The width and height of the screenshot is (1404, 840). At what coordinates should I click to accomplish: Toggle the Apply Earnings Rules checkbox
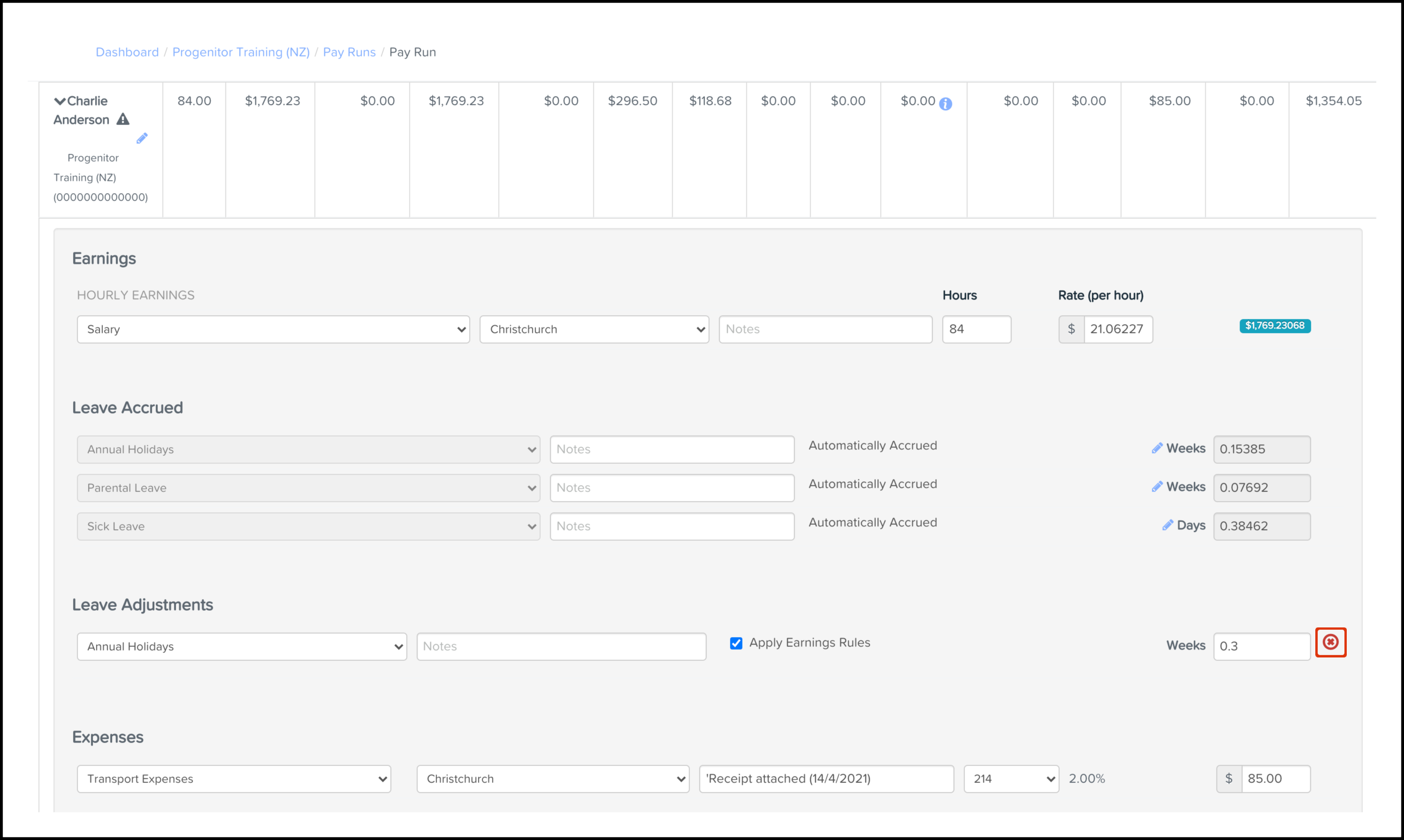pyautogui.click(x=736, y=643)
